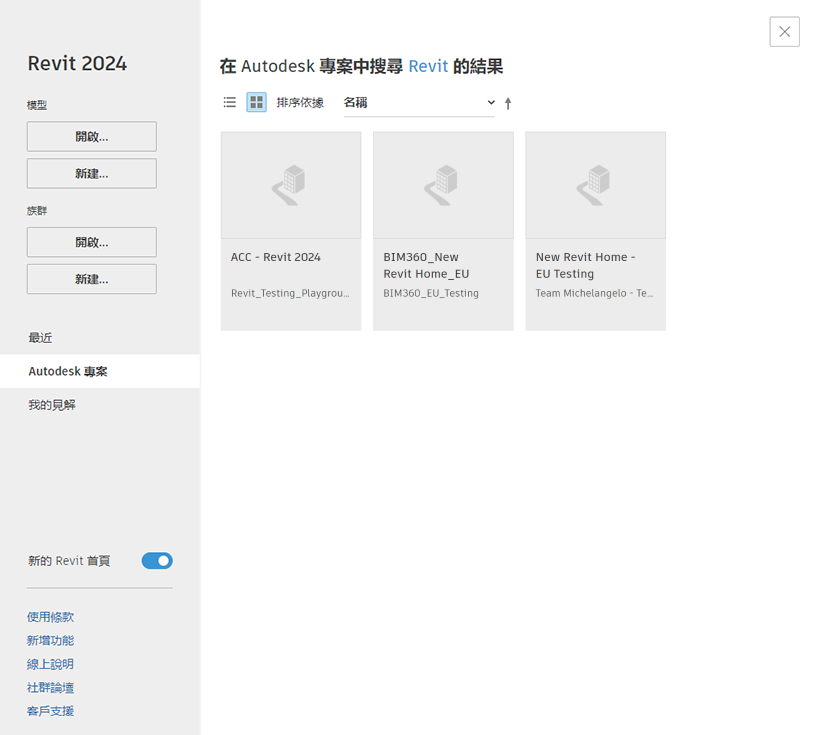
Task: Open 使用條款 link
Action: 50,617
